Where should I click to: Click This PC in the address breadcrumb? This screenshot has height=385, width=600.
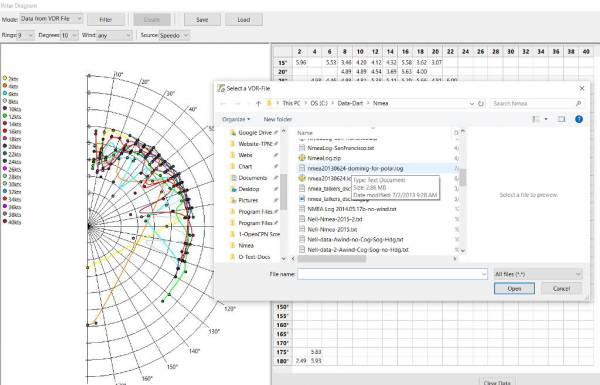pos(291,103)
